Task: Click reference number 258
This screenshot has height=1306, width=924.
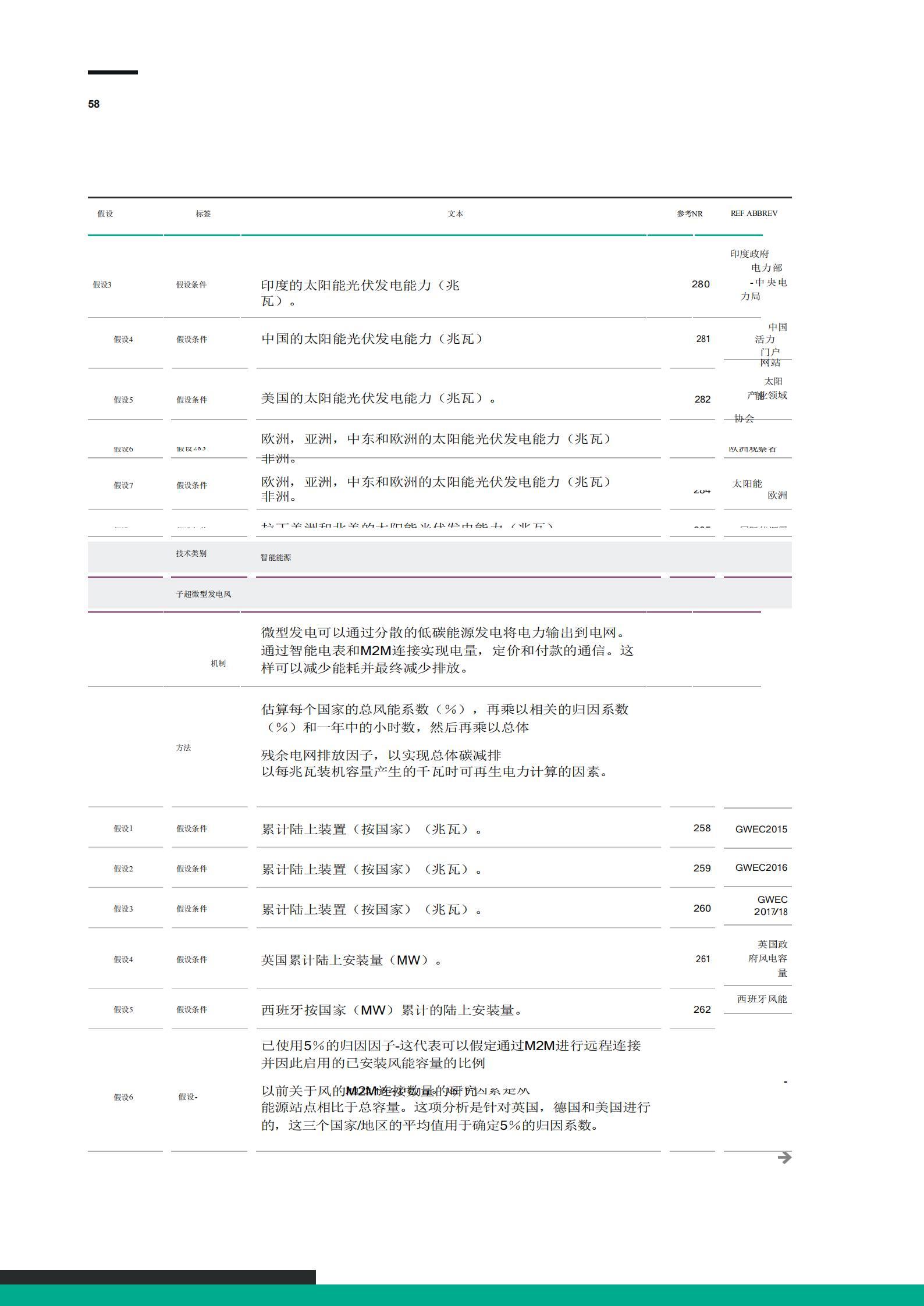Action: click(x=702, y=828)
